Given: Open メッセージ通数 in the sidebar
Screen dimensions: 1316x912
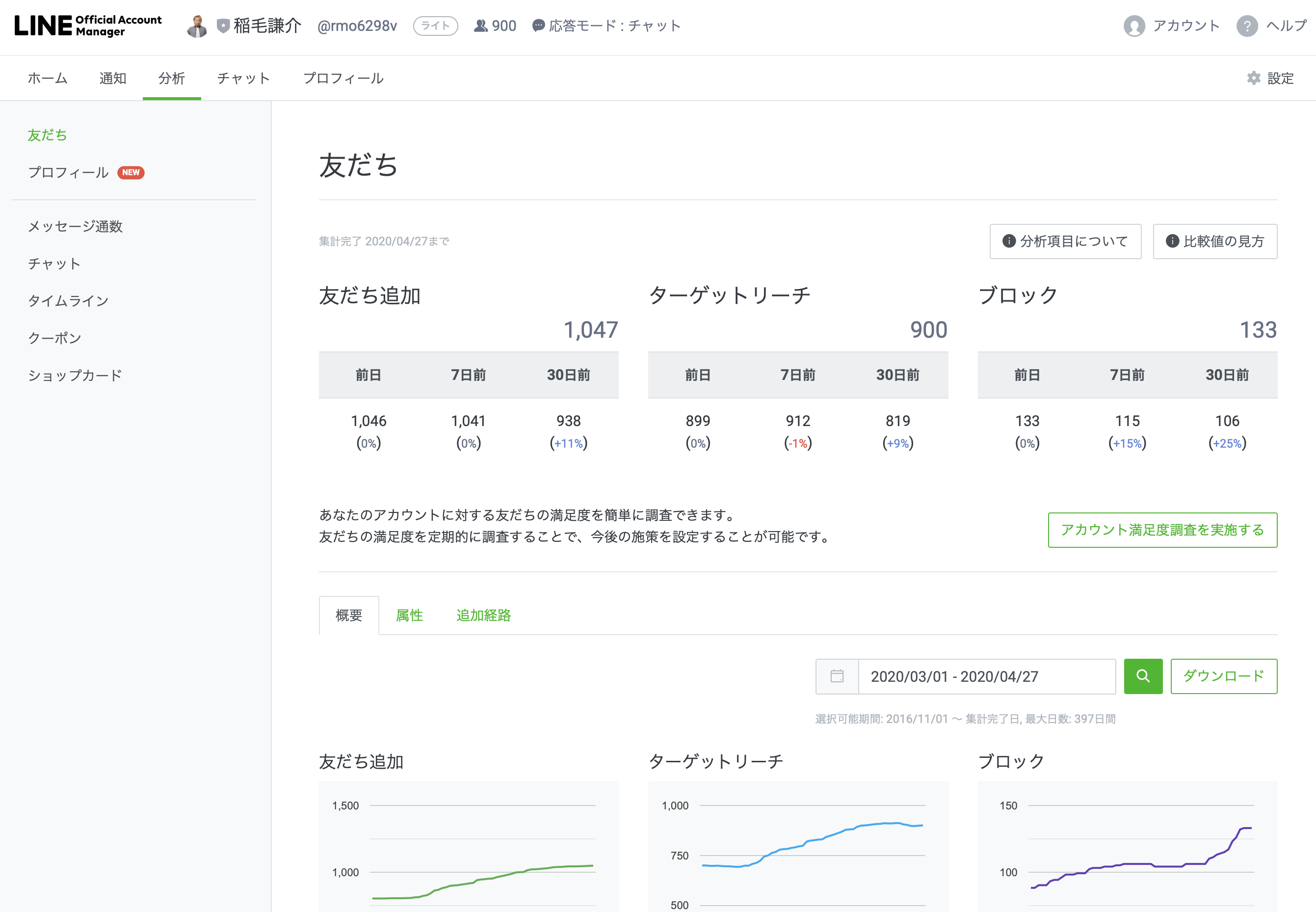Looking at the screenshot, I should coord(75,226).
